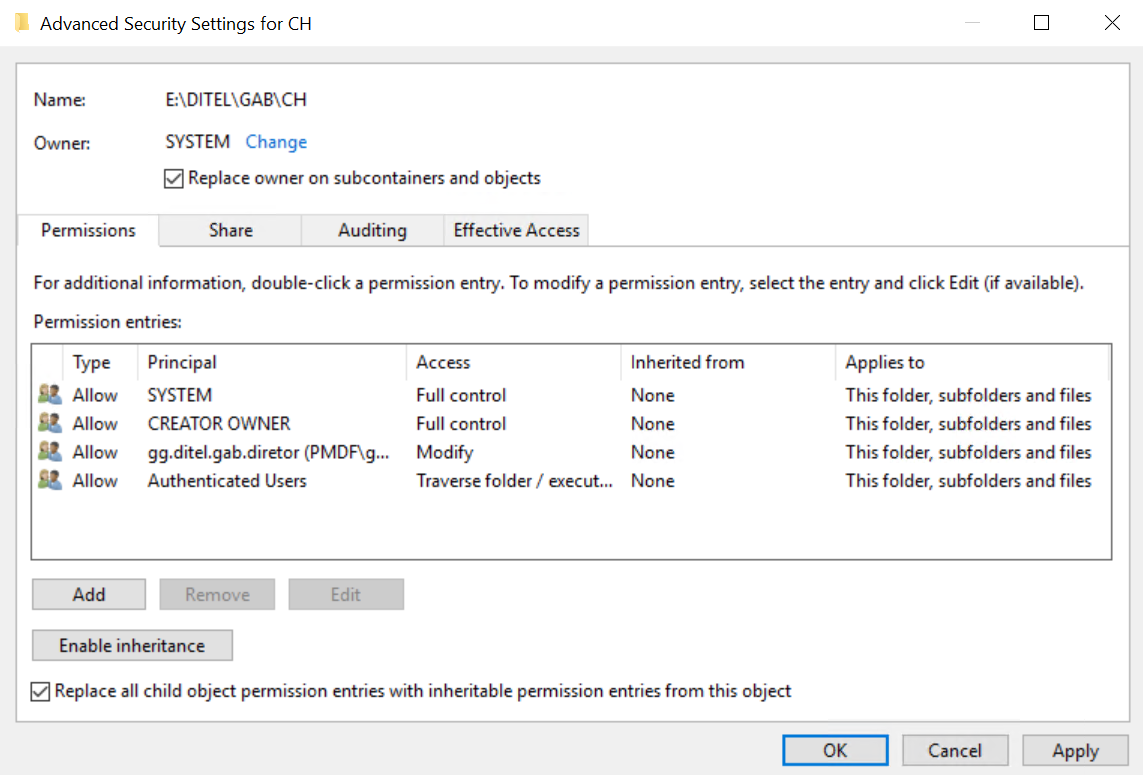The image size is (1143, 775).
Task: Open the Auditing tab
Action: point(372,230)
